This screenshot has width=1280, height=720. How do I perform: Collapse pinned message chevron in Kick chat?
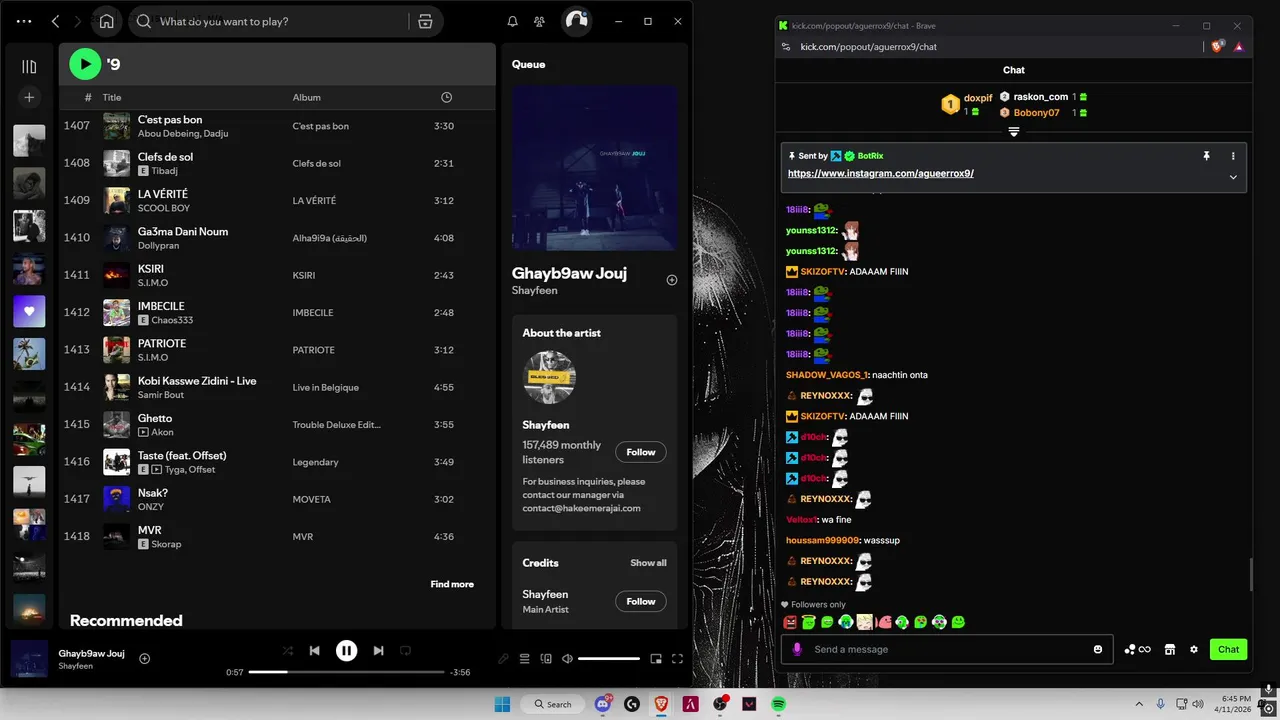click(x=1233, y=177)
